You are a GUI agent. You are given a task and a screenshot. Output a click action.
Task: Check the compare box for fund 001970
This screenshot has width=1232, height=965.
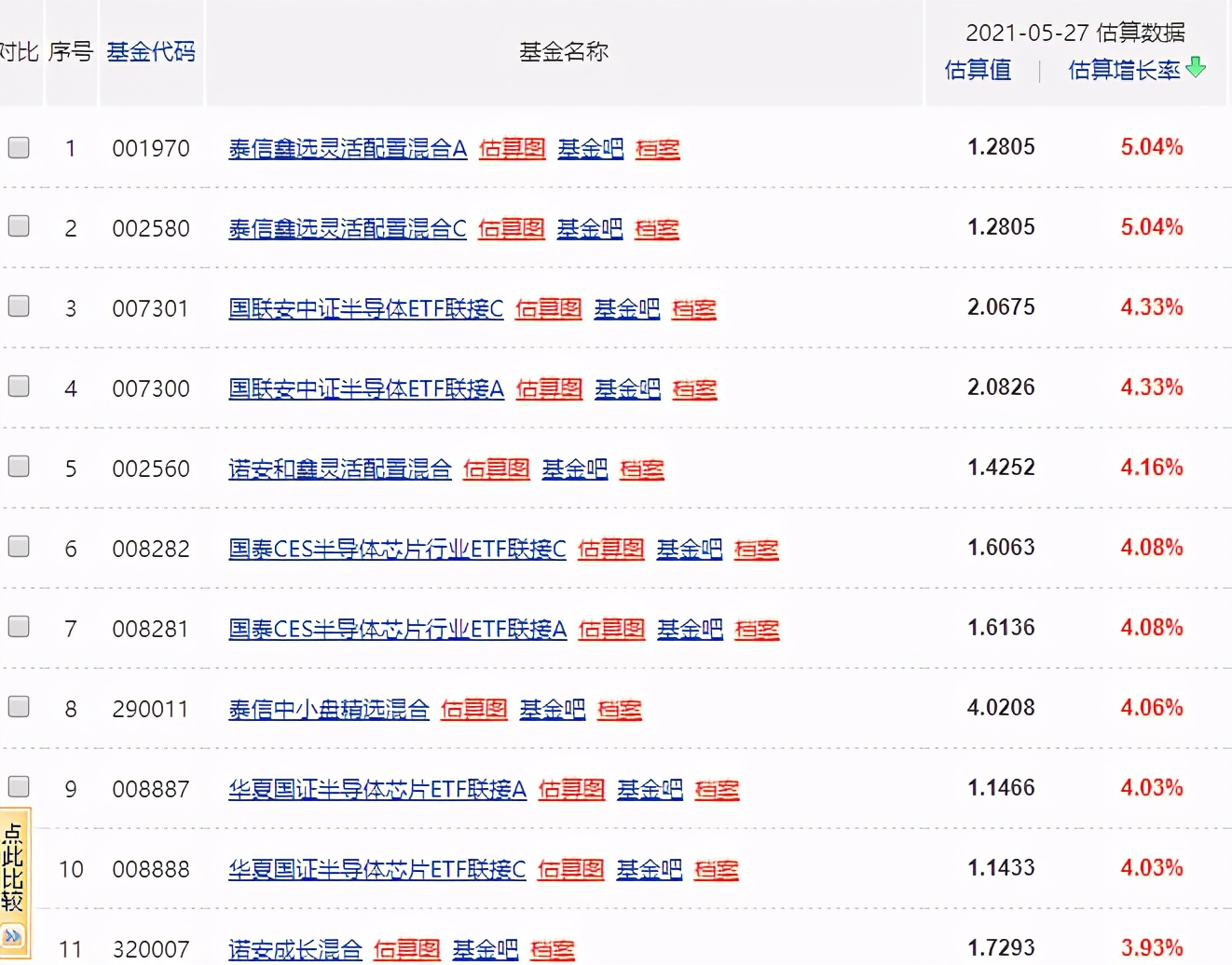18,147
